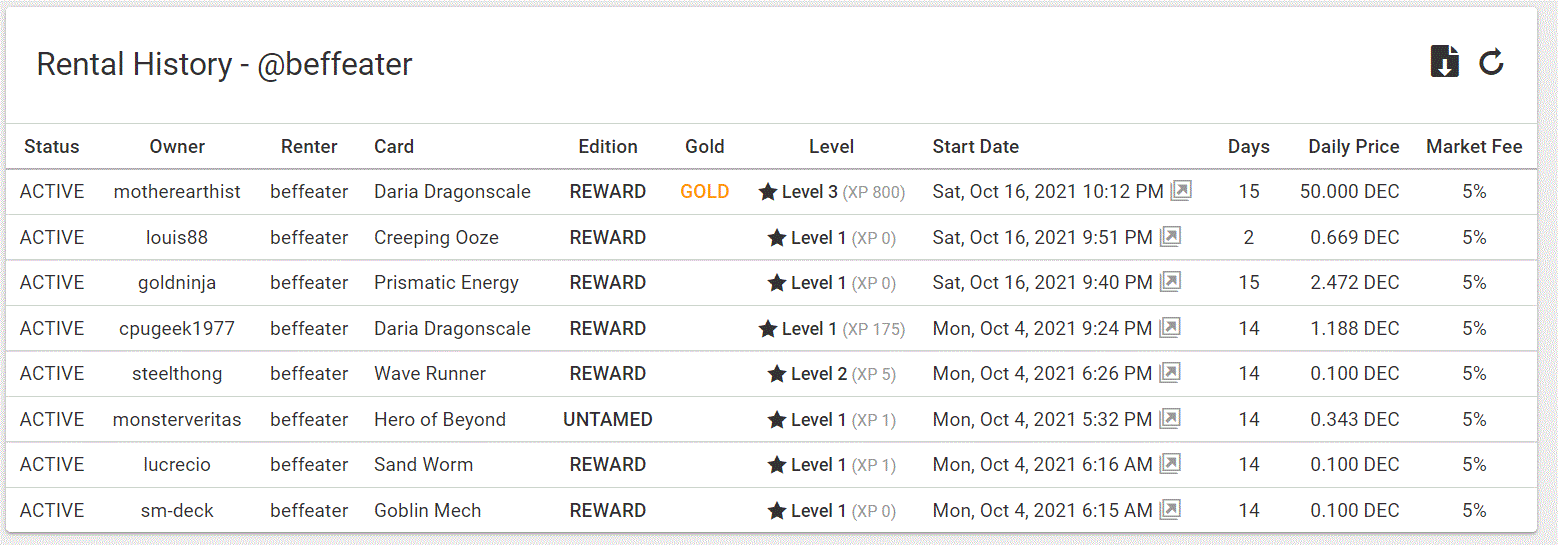Open transaction link for cpugeek1977's Daria Dragonscale

(x=1170, y=328)
